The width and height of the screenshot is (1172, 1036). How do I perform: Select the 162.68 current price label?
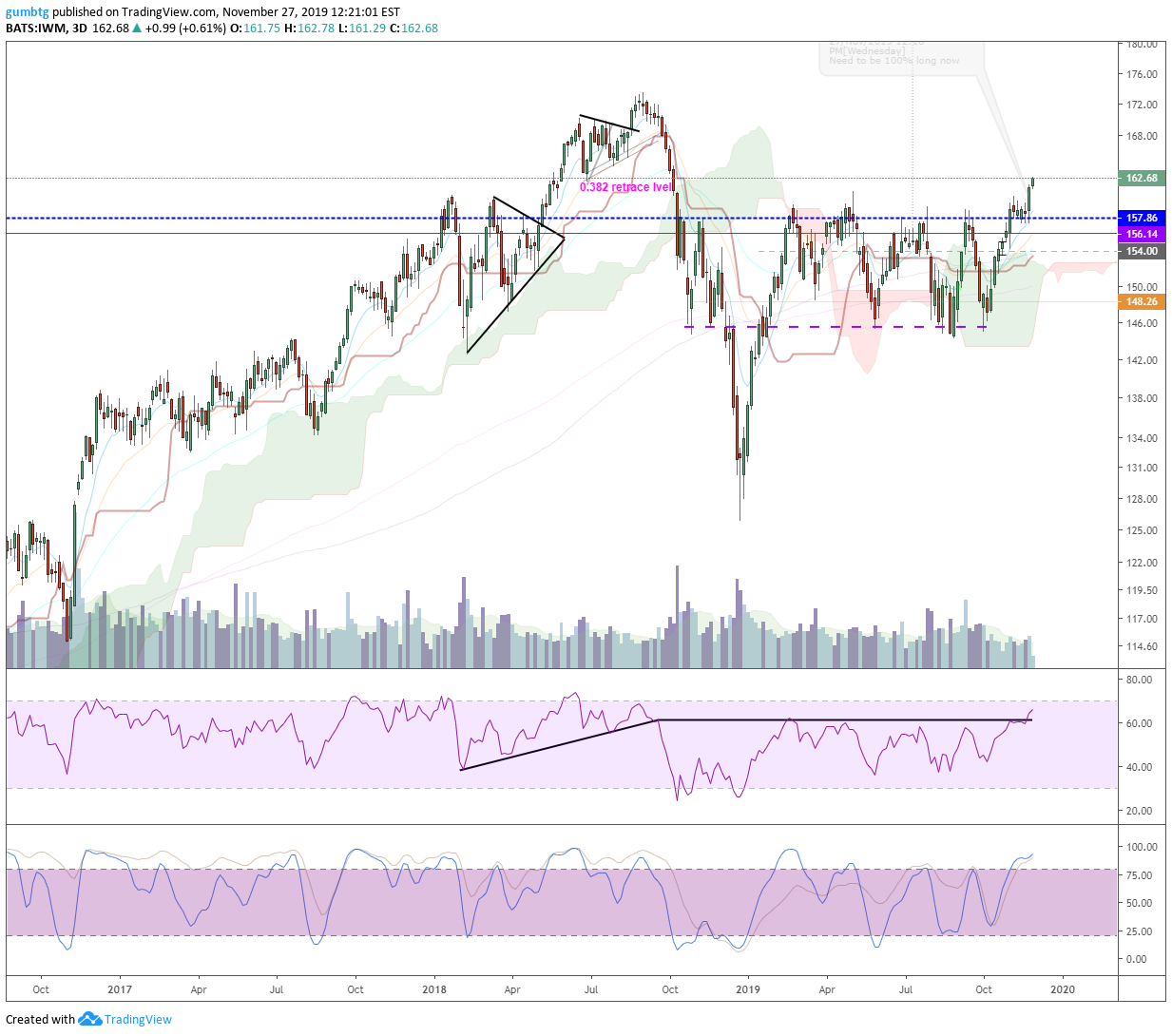pyautogui.click(x=1142, y=178)
